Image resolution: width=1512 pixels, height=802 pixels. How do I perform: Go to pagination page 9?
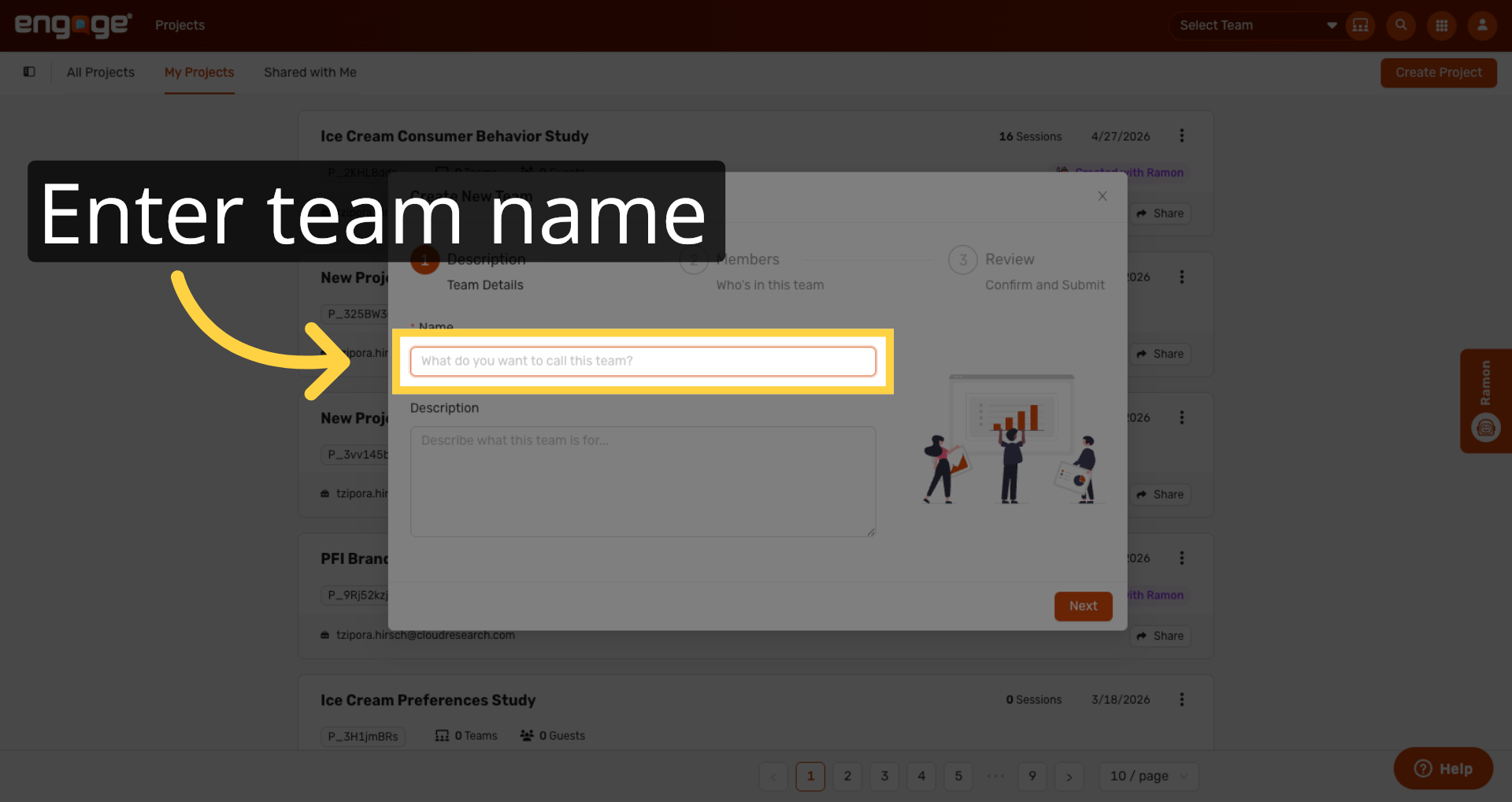pyautogui.click(x=1032, y=776)
